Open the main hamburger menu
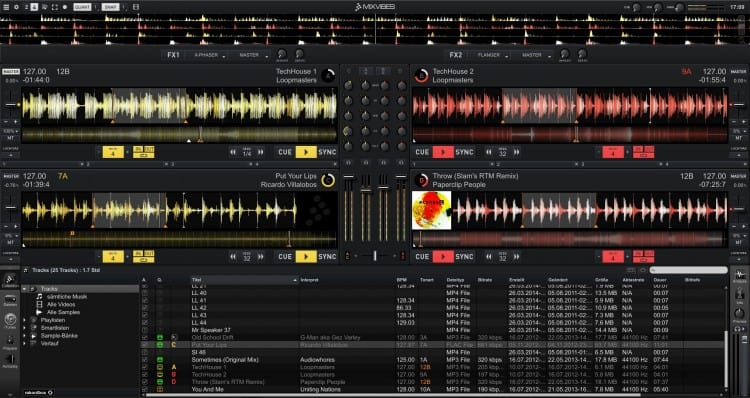 point(6,7)
